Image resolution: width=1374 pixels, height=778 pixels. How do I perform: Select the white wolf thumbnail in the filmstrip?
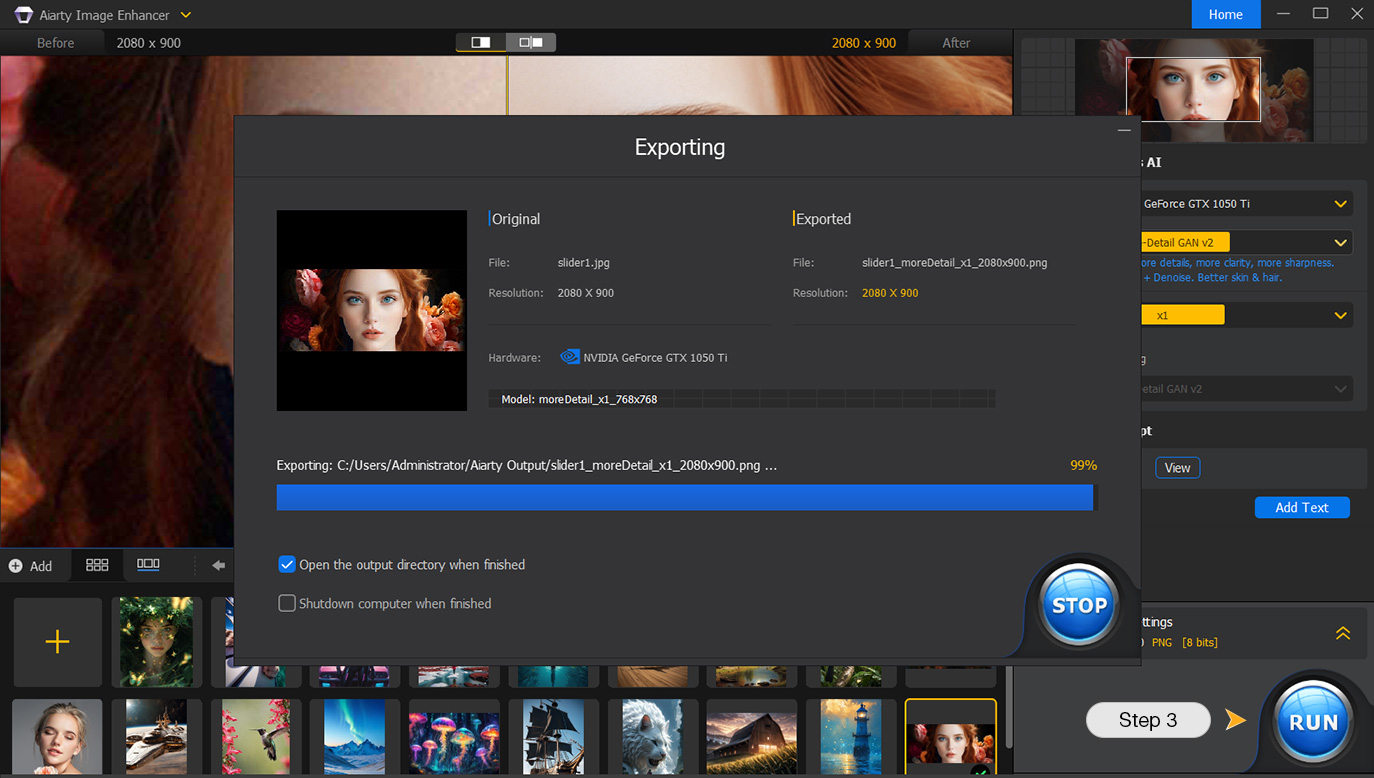[652, 737]
